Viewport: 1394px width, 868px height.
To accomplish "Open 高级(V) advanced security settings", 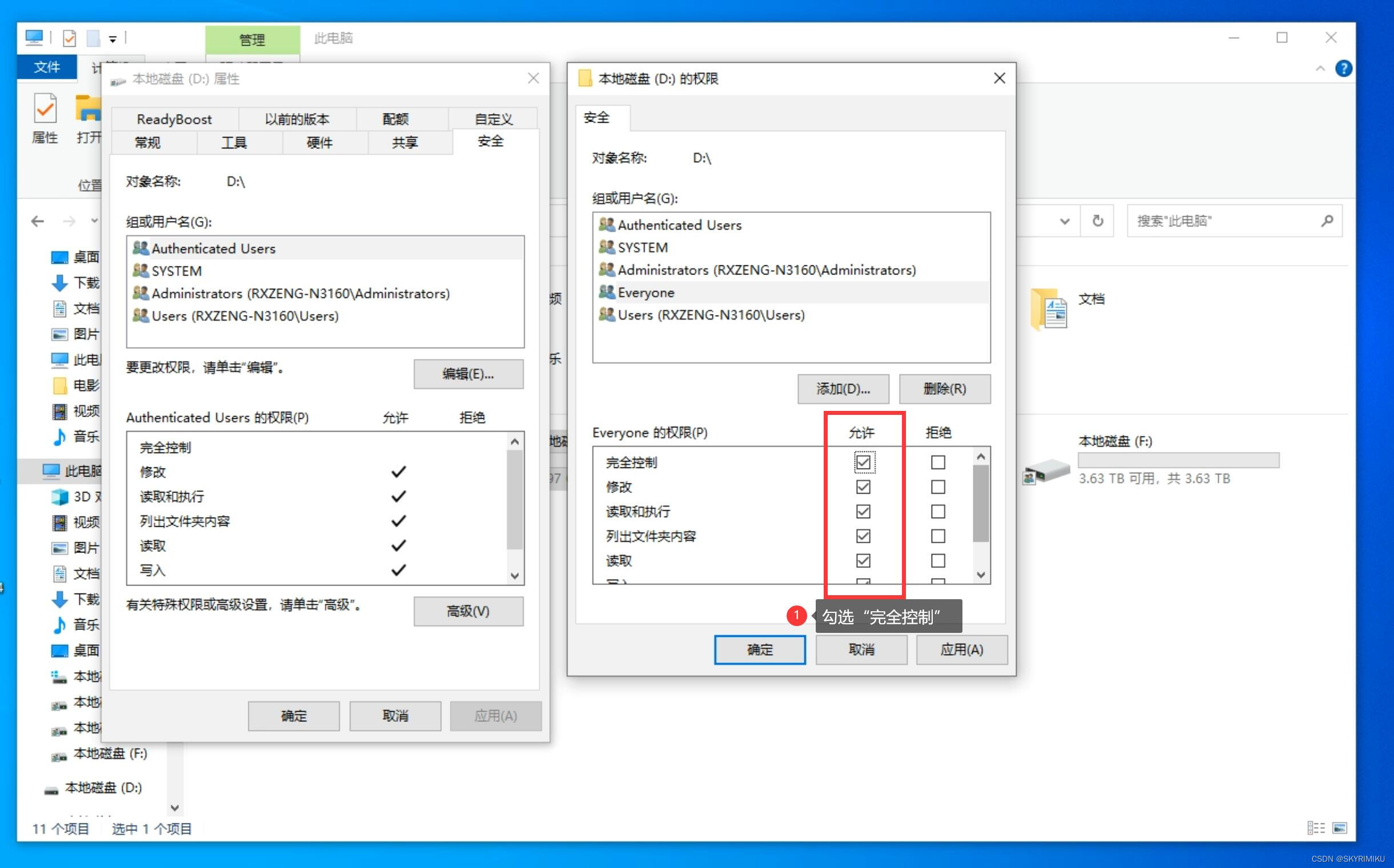I will pos(468,611).
